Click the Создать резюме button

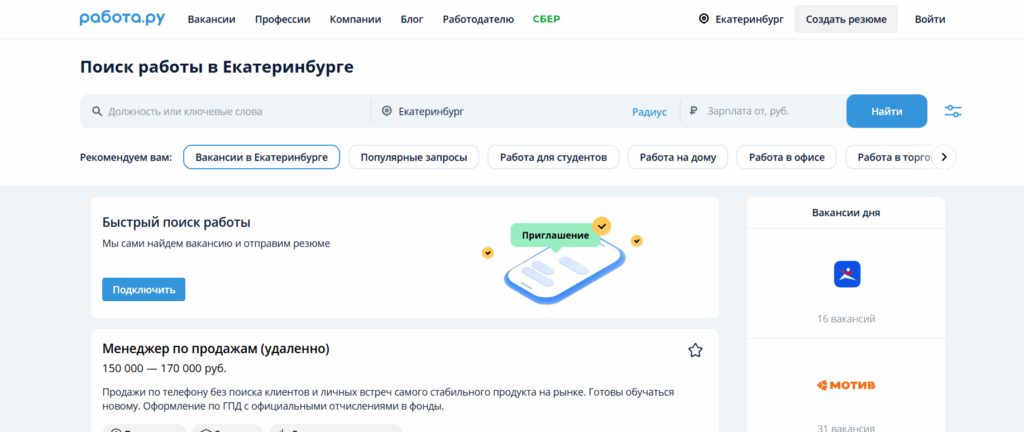(846, 19)
